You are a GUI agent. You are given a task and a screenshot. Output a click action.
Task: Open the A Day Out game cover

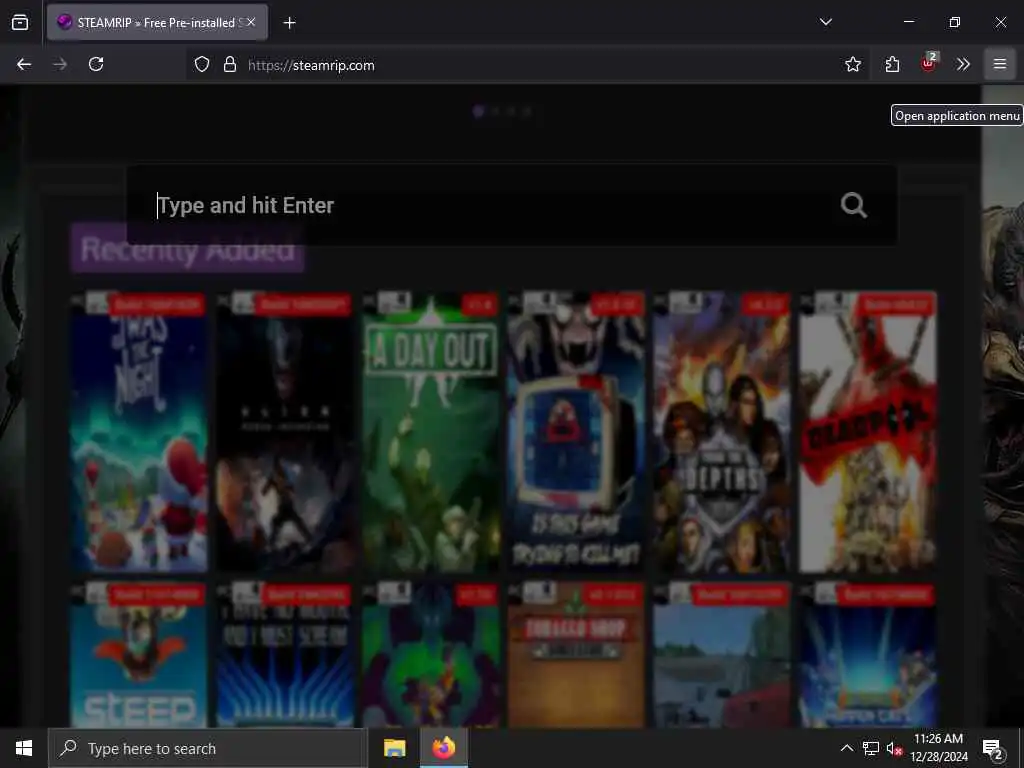coord(431,432)
